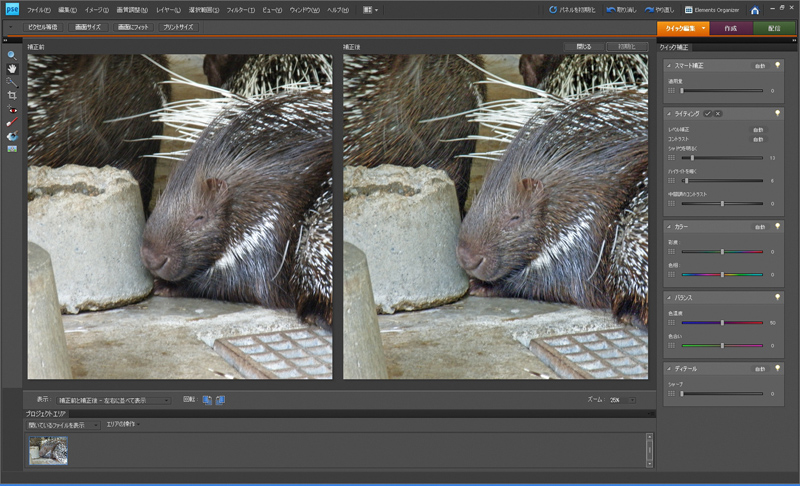Open the 開いているファイルを表示 dropdown
Image resolution: width=800 pixels, height=486 pixels.
pyautogui.click(x=64, y=425)
